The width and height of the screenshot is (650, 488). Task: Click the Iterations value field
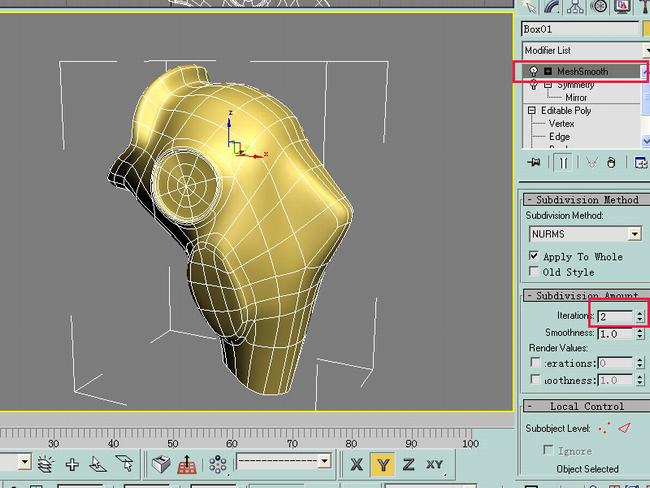click(615, 317)
